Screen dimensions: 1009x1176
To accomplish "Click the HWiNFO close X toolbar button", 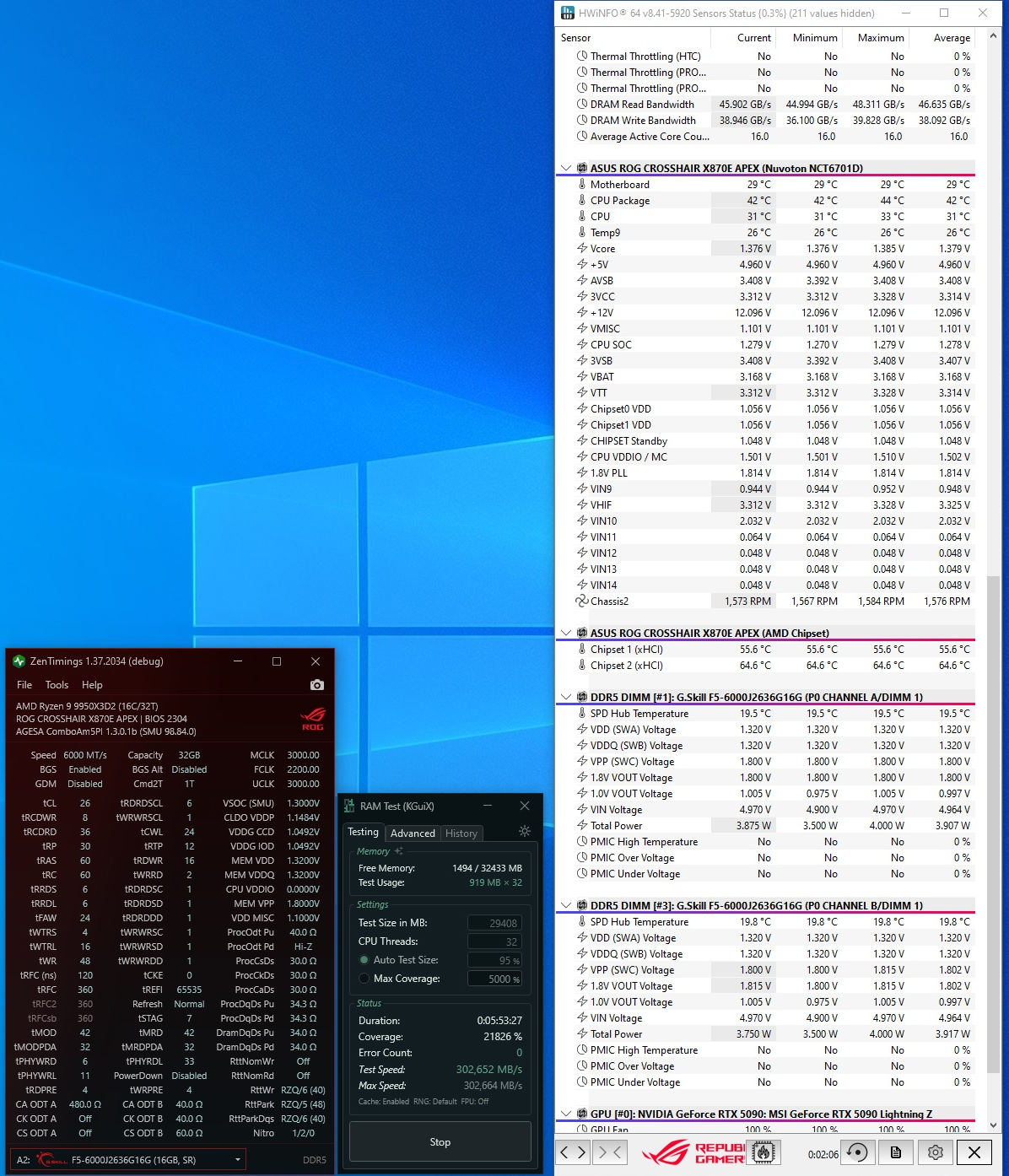I will [x=974, y=1152].
